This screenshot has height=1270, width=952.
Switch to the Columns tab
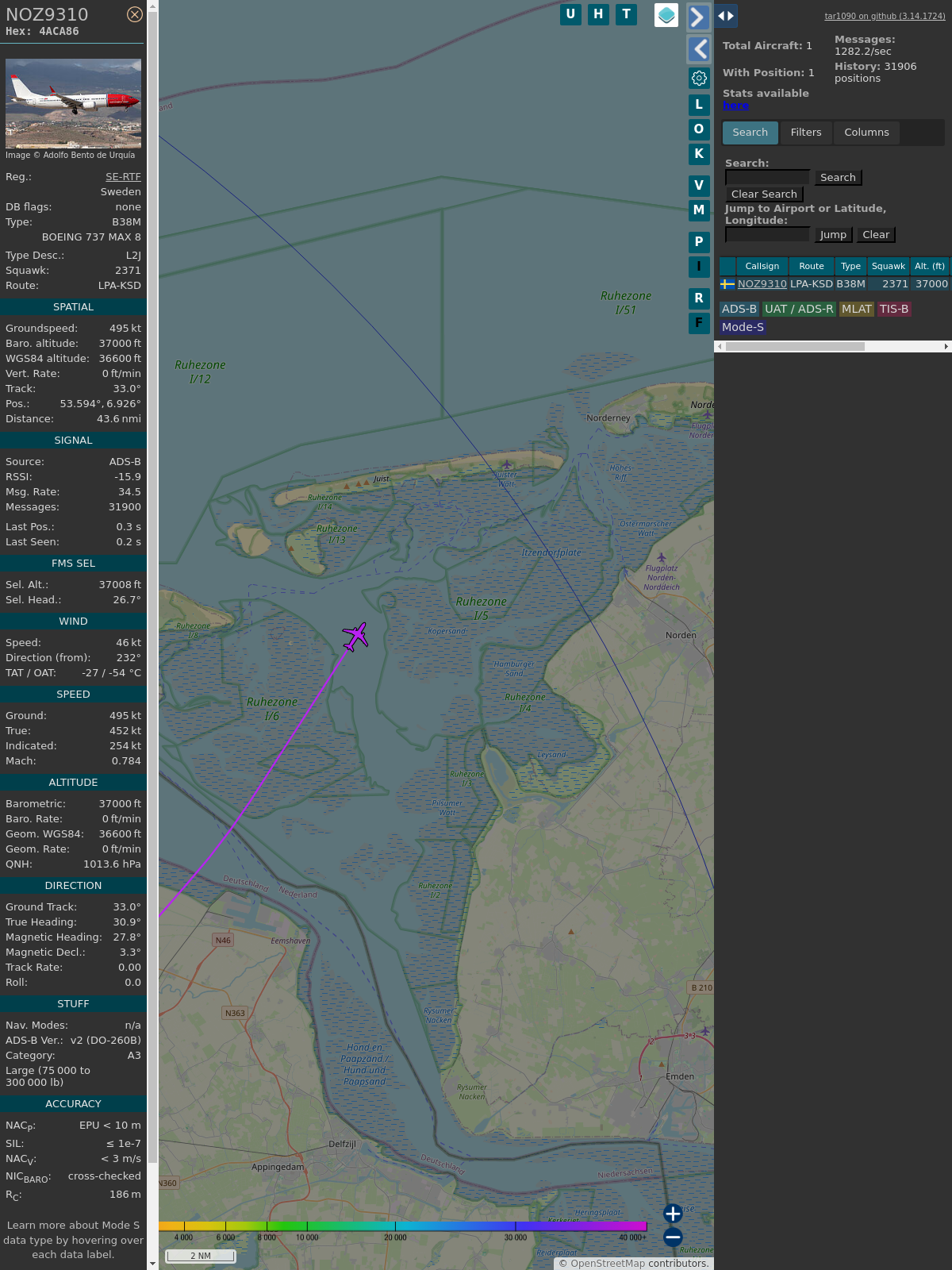pos(866,133)
